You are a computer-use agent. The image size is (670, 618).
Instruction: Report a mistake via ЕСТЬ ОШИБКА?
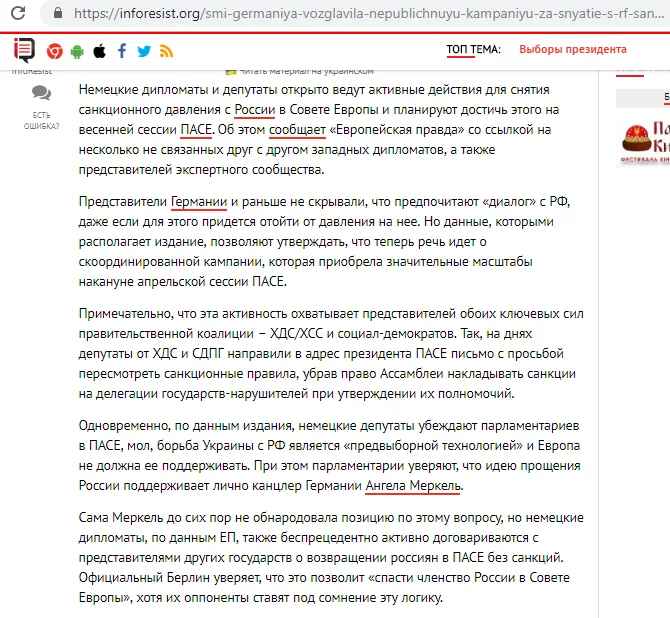coord(41,121)
